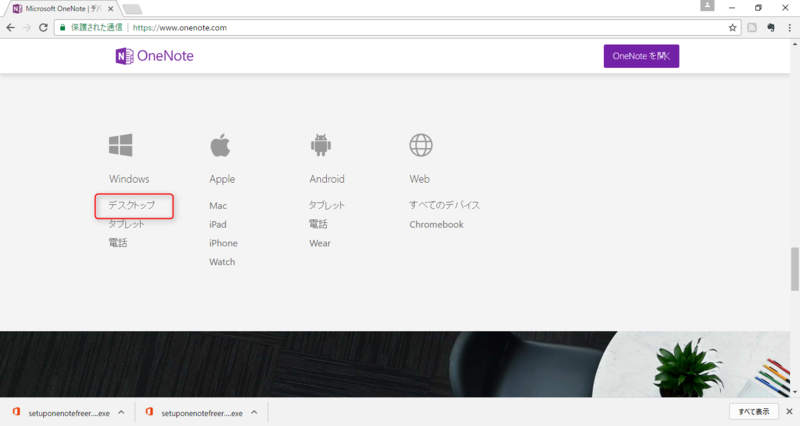Open the Apple Mac link
The image size is (800, 426).
coord(218,206)
